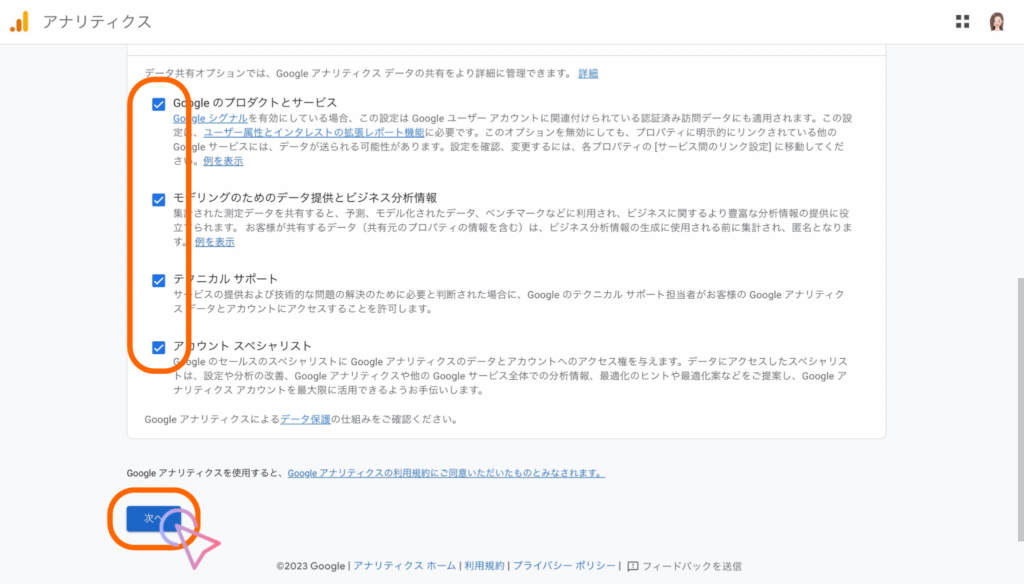
Task: Click the Google Analytics logo icon
Action: point(19,21)
